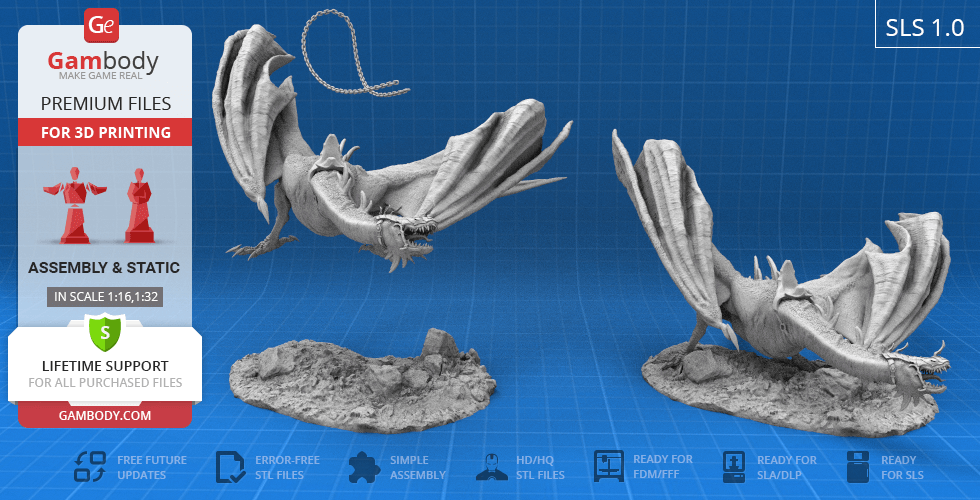Click the red "For 3D Printing" banner
The image size is (980, 500).
tap(105, 132)
